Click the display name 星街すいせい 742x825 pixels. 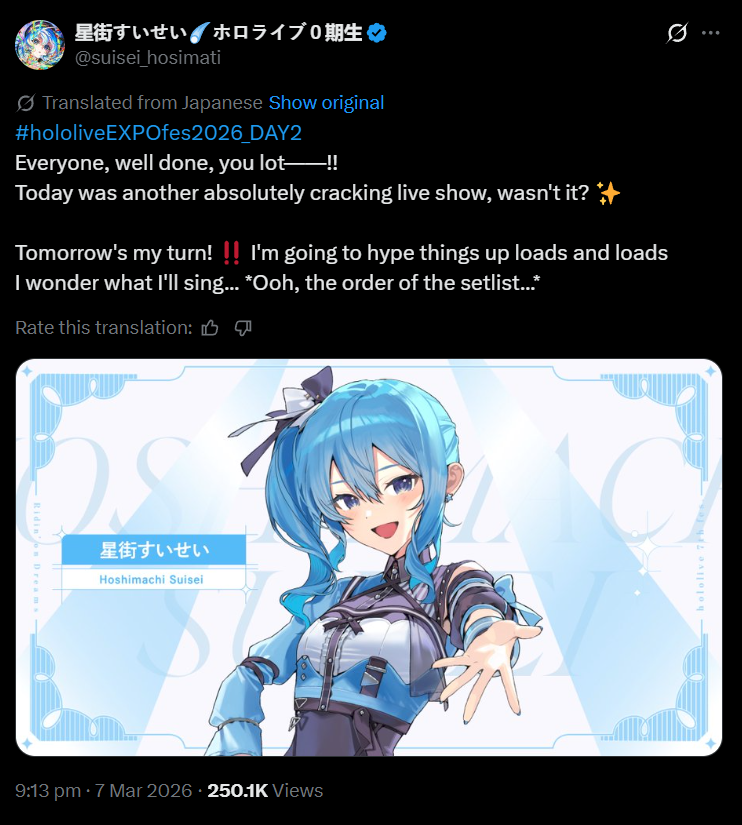[131, 33]
